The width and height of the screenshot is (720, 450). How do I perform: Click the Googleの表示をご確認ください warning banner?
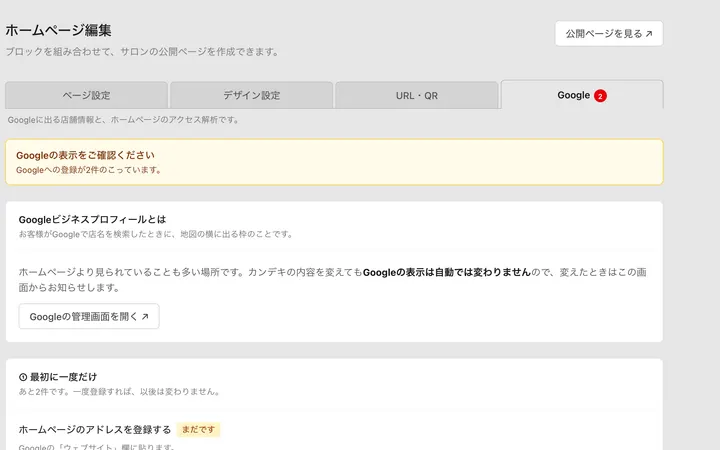click(334, 162)
